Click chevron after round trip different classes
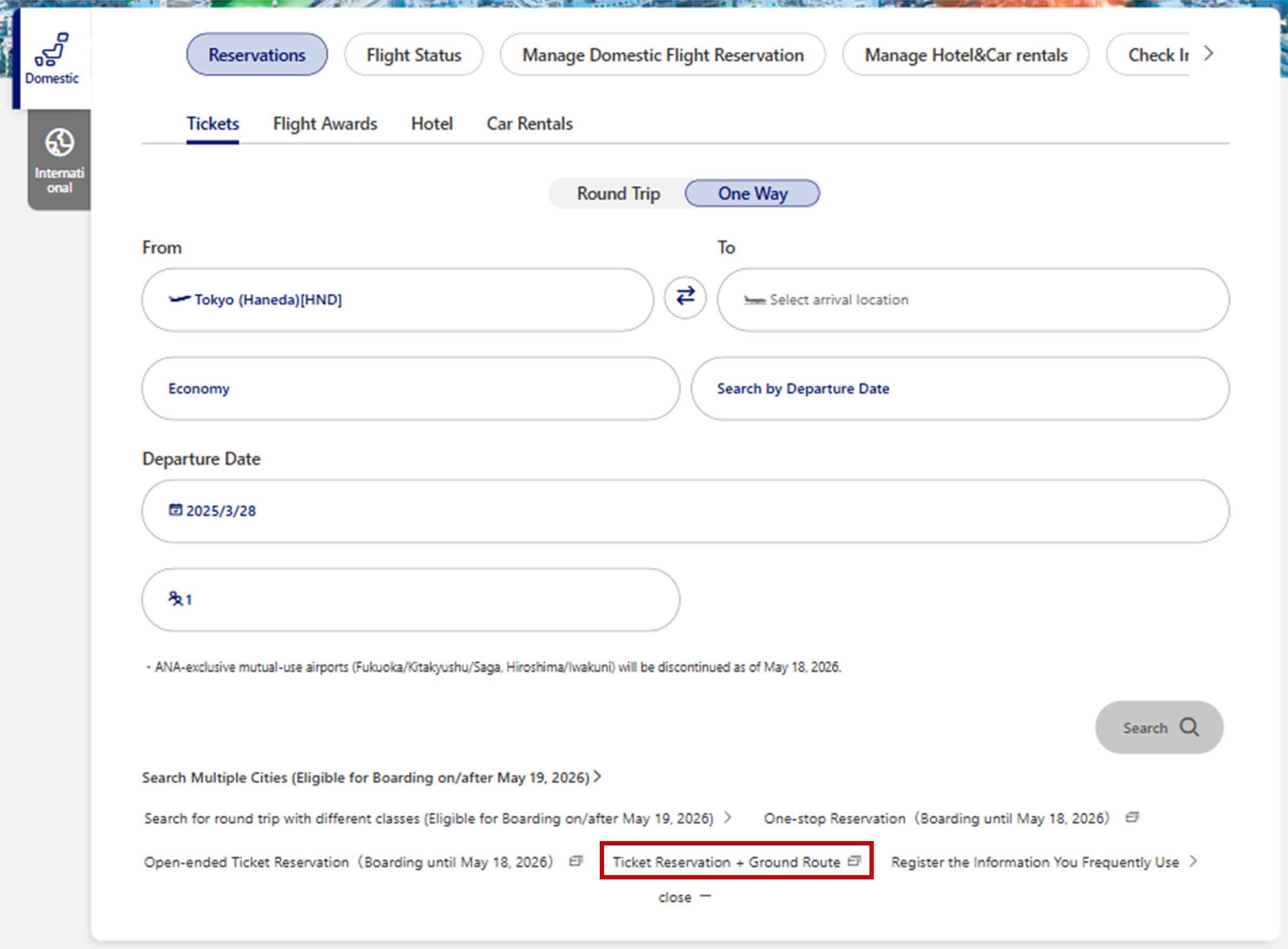Viewport: 1288px width, 949px height. (728, 817)
